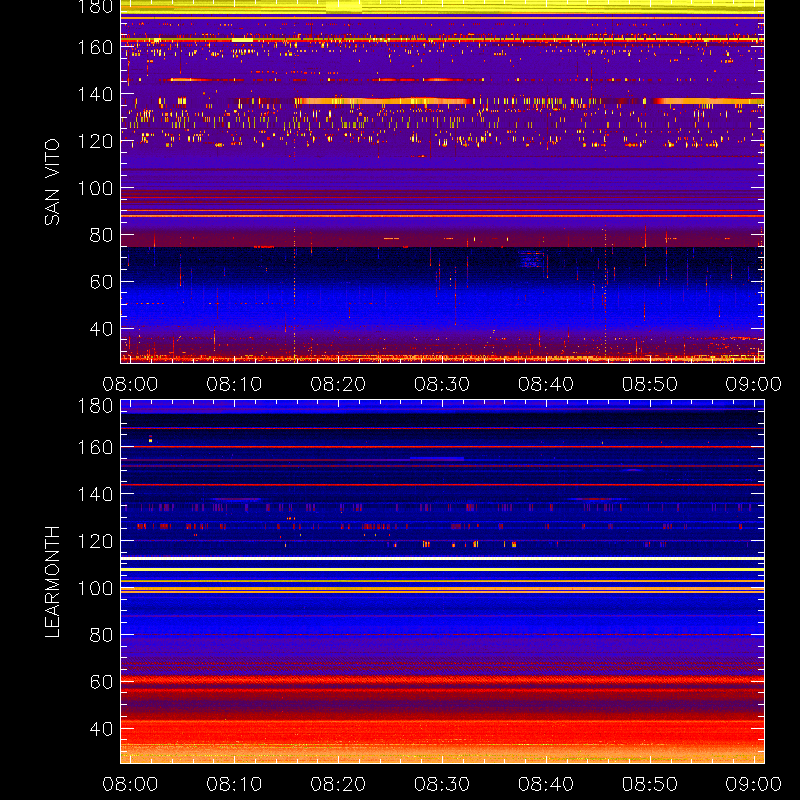This screenshot has height=800, width=800.
Task: Click the 08:20 time label under the Learmonth plot
Action: [x=338, y=784]
